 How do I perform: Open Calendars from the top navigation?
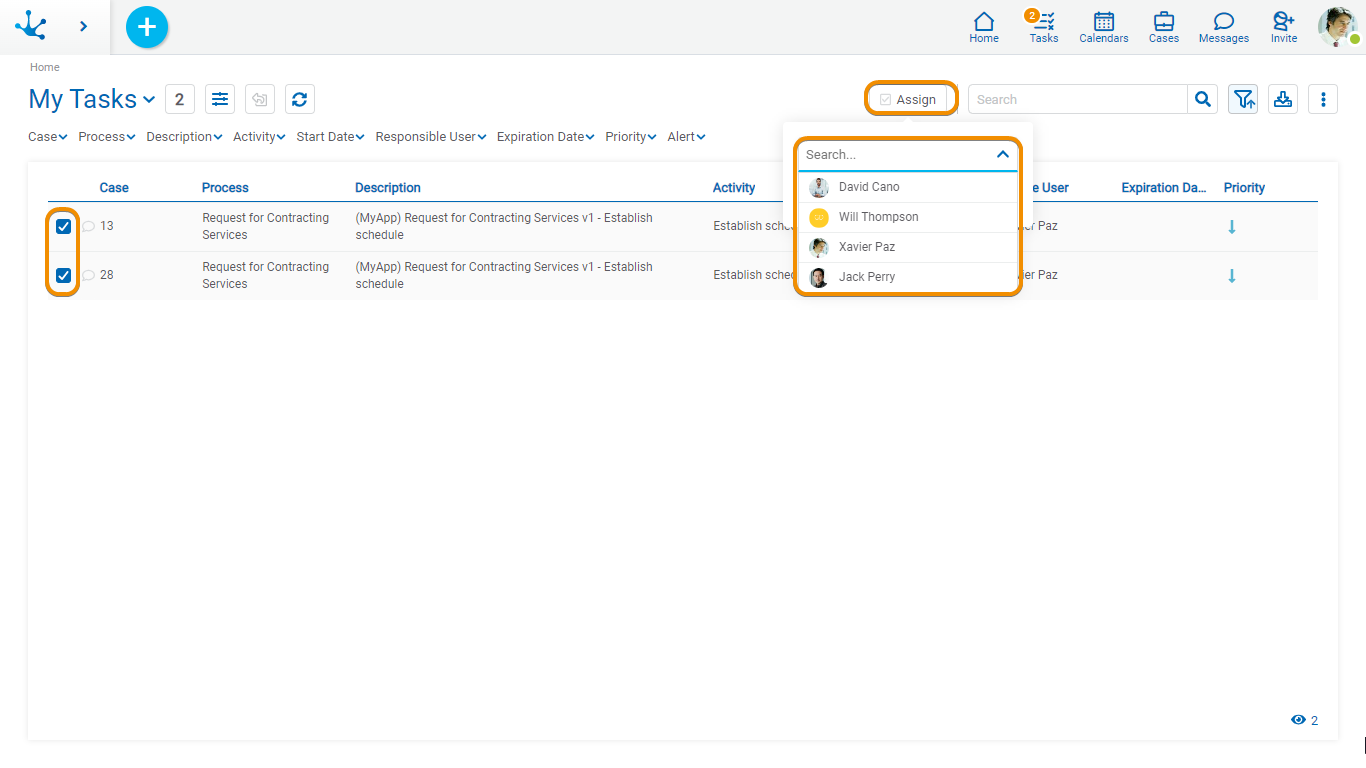click(x=1103, y=27)
